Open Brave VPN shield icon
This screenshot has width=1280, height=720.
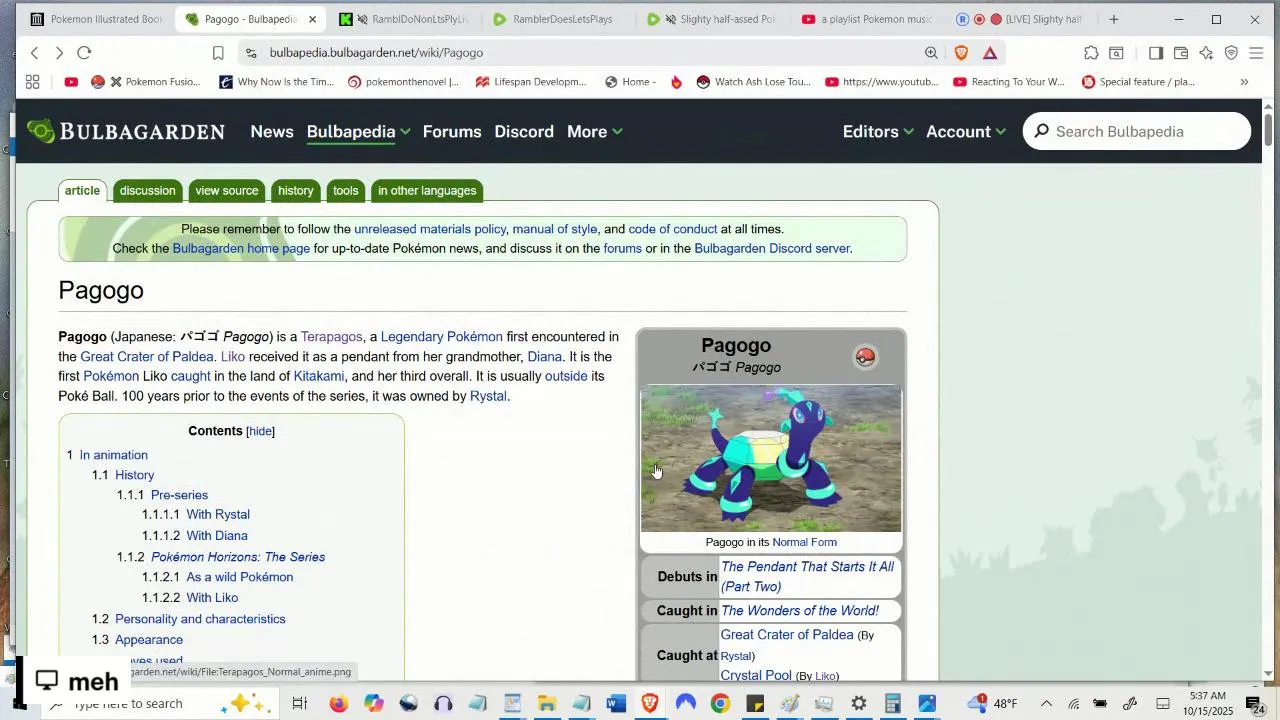[x=1231, y=53]
